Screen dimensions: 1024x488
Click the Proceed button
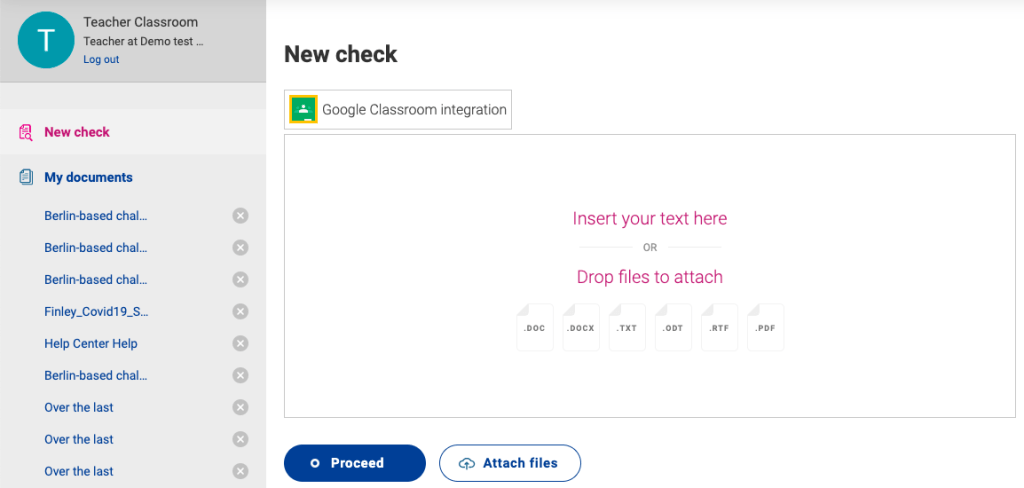click(355, 463)
